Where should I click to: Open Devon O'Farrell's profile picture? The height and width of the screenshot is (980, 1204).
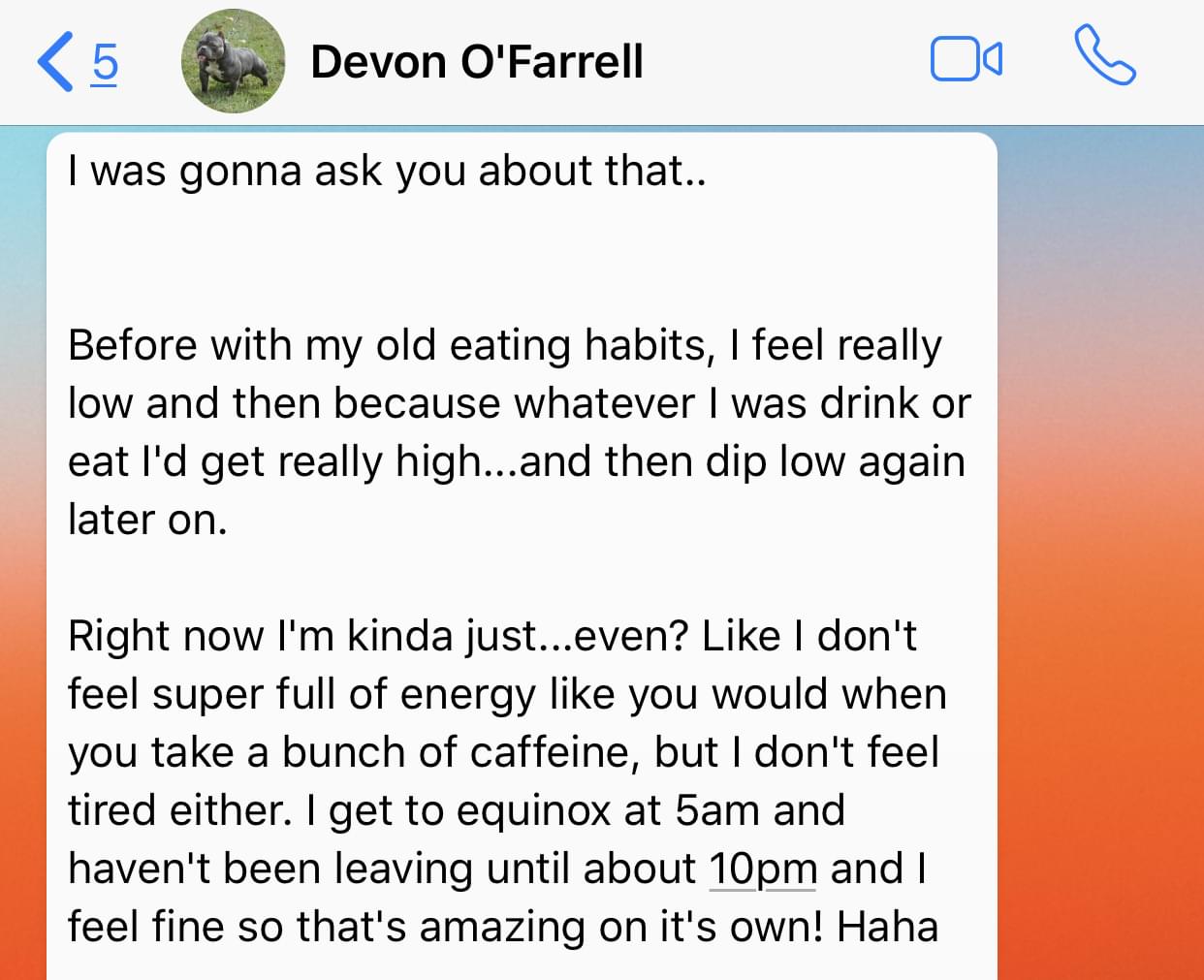(233, 61)
